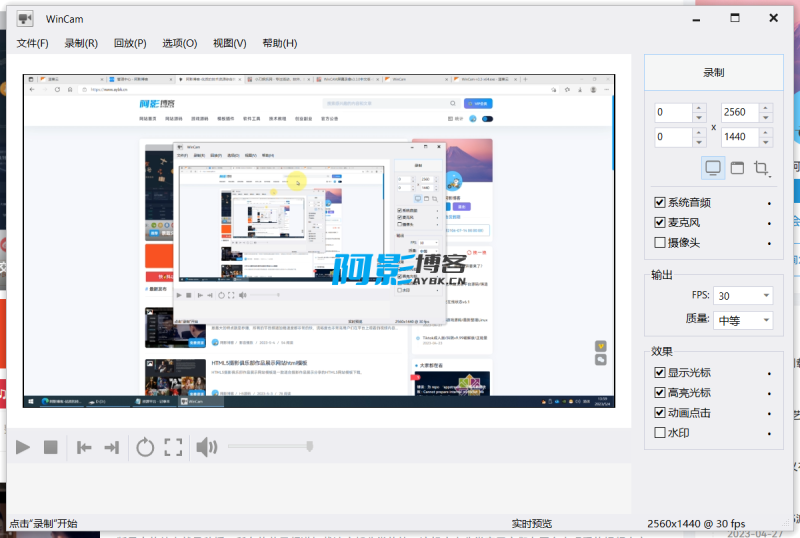Maximize the WinCam window

pos(735,18)
